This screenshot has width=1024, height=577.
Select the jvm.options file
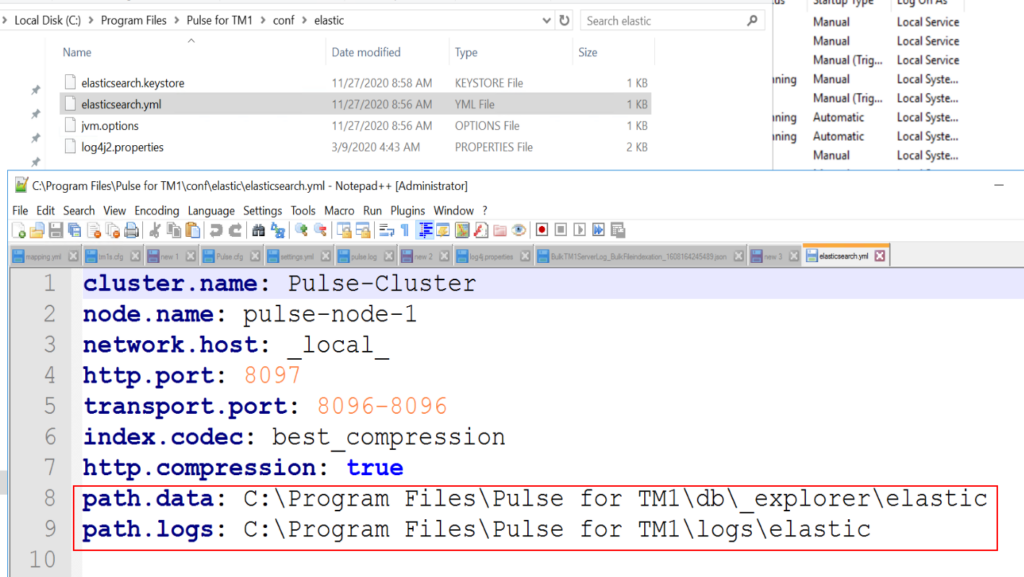coord(110,126)
